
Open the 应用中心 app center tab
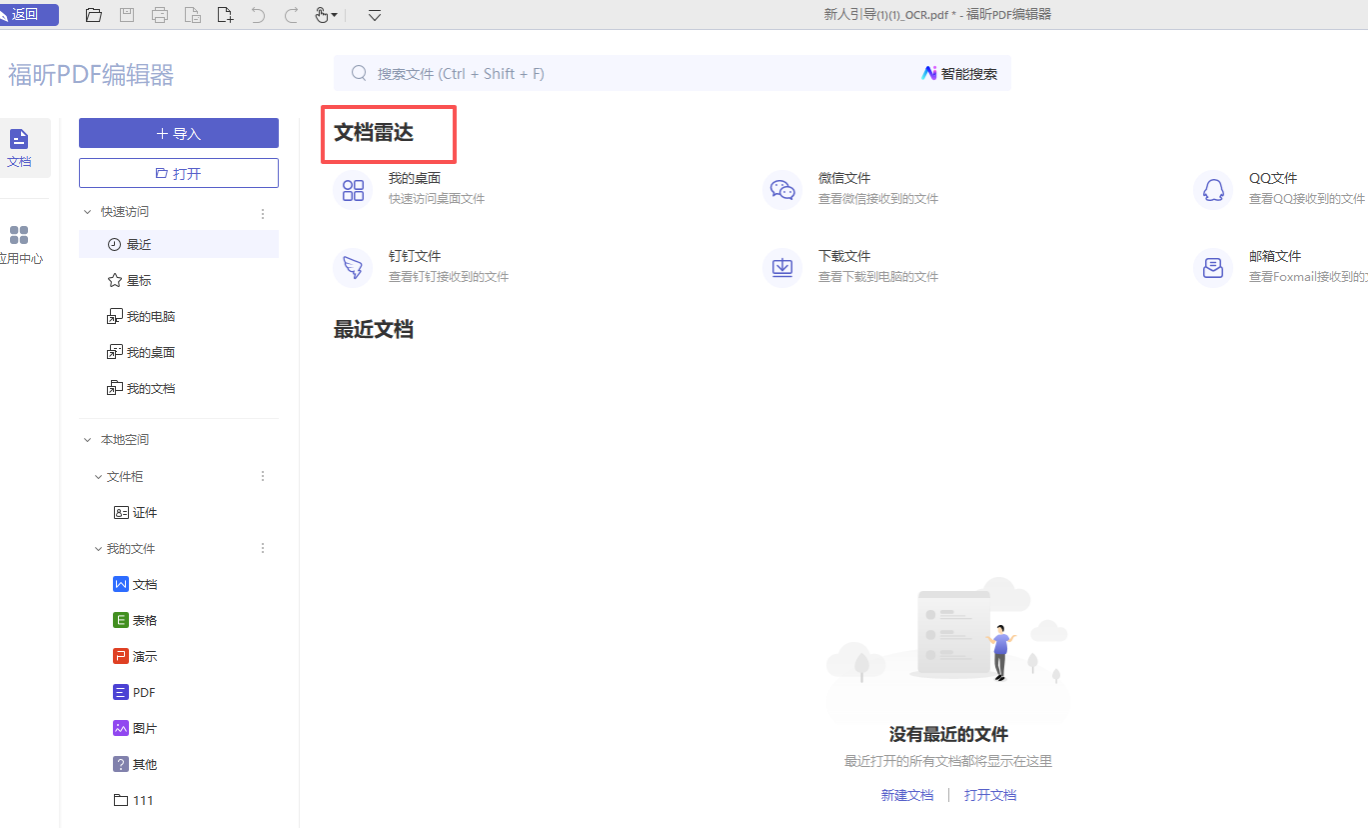tap(19, 245)
